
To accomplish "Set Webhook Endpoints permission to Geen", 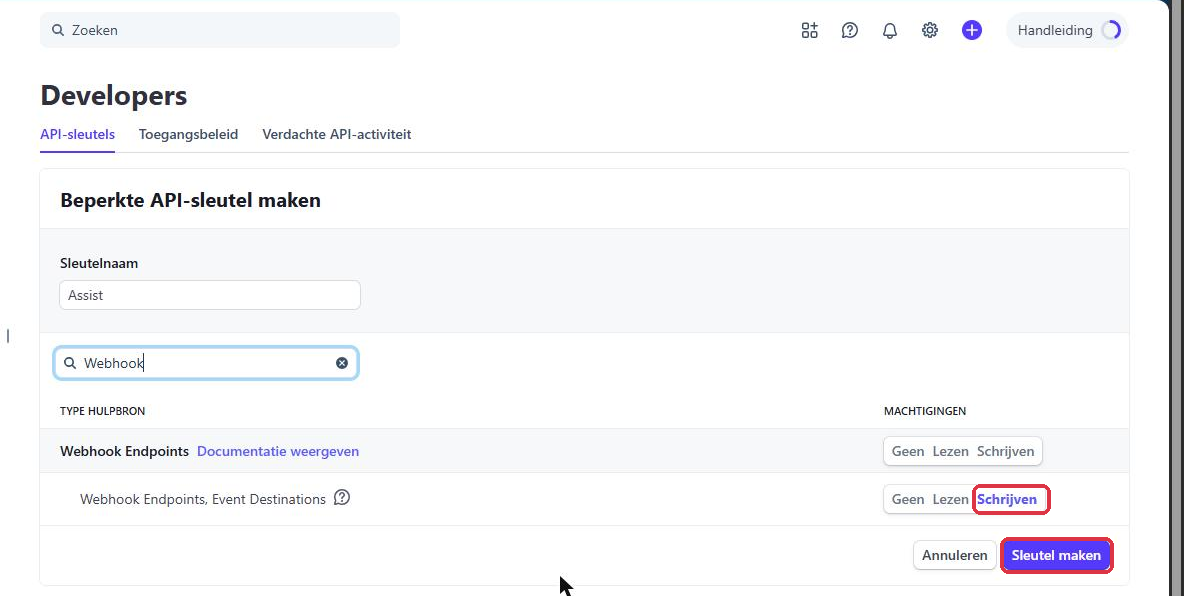I will 908,451.
